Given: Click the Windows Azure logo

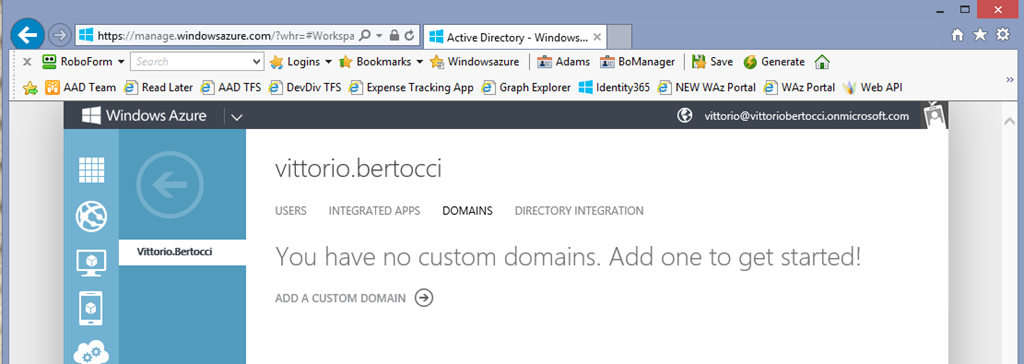Looking at the screenshot, I should [144, 116].
